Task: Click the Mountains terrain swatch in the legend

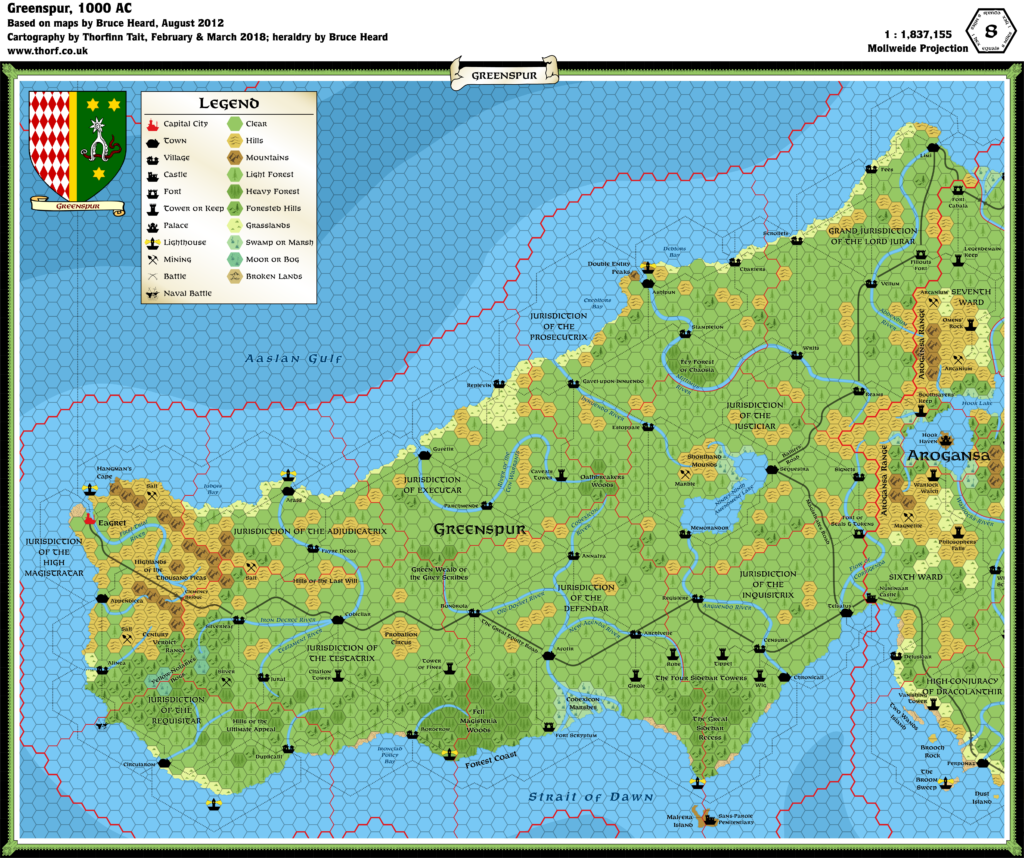Action: pos(235,158)
